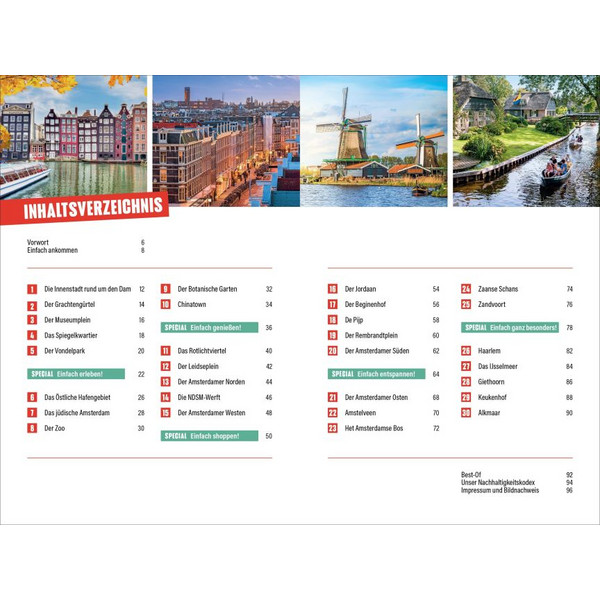
Task: Click red number badge 16
Action: [333, 289]
